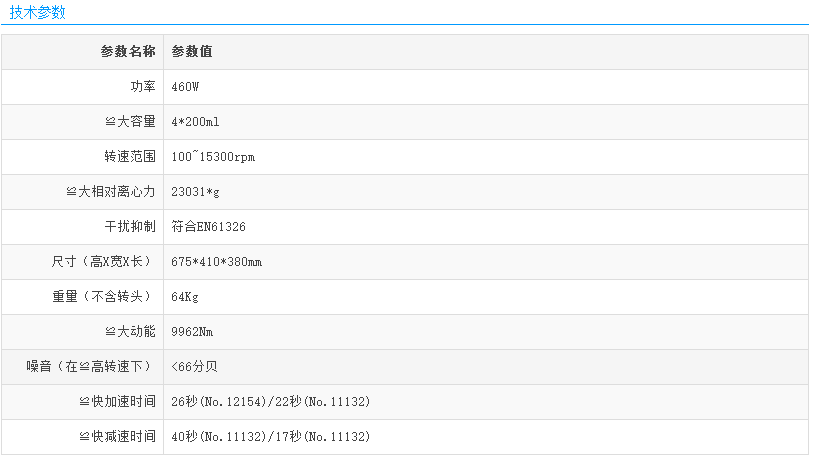Click the 460W power value

click(186, 87)
